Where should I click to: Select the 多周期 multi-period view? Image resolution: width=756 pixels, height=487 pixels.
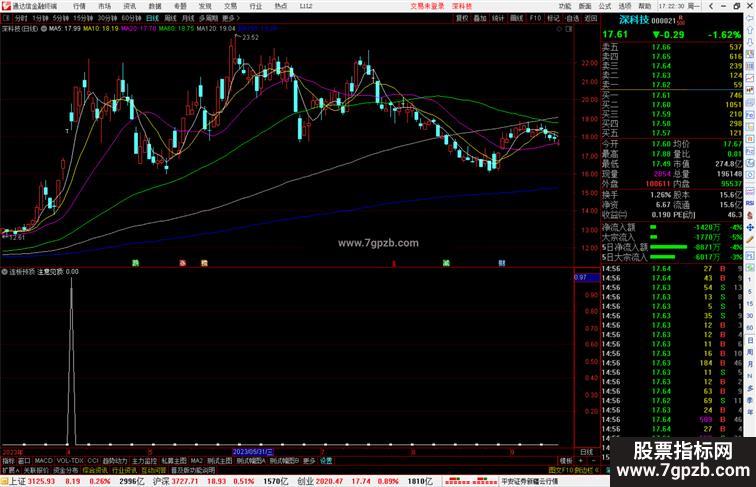208,18
